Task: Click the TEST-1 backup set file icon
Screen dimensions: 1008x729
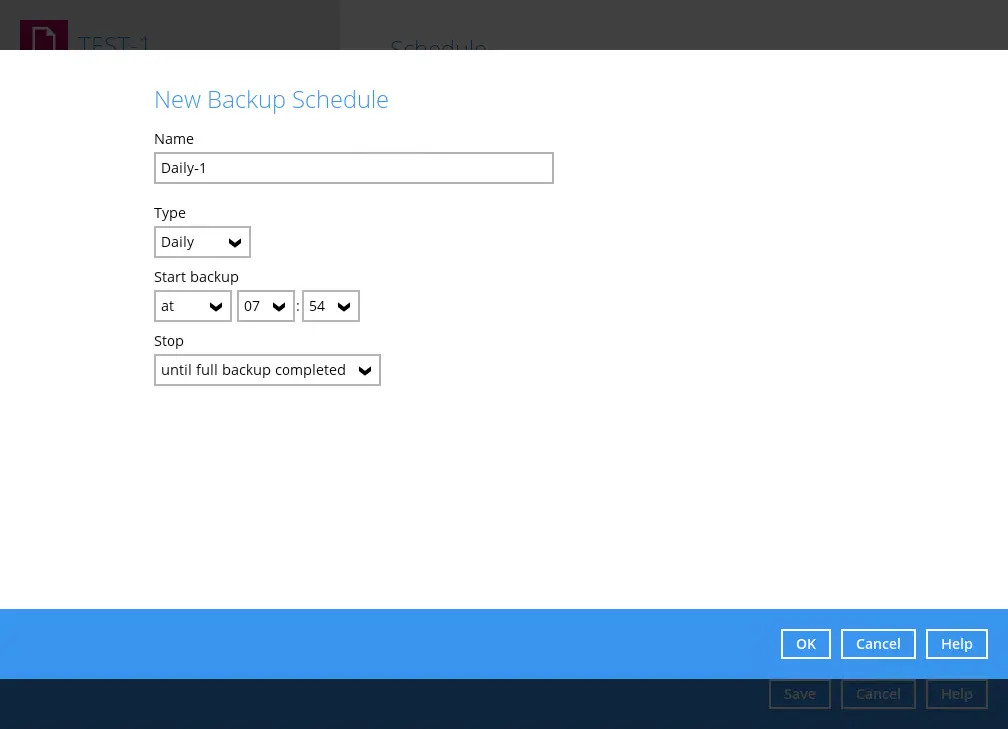Action: [44, 36]
